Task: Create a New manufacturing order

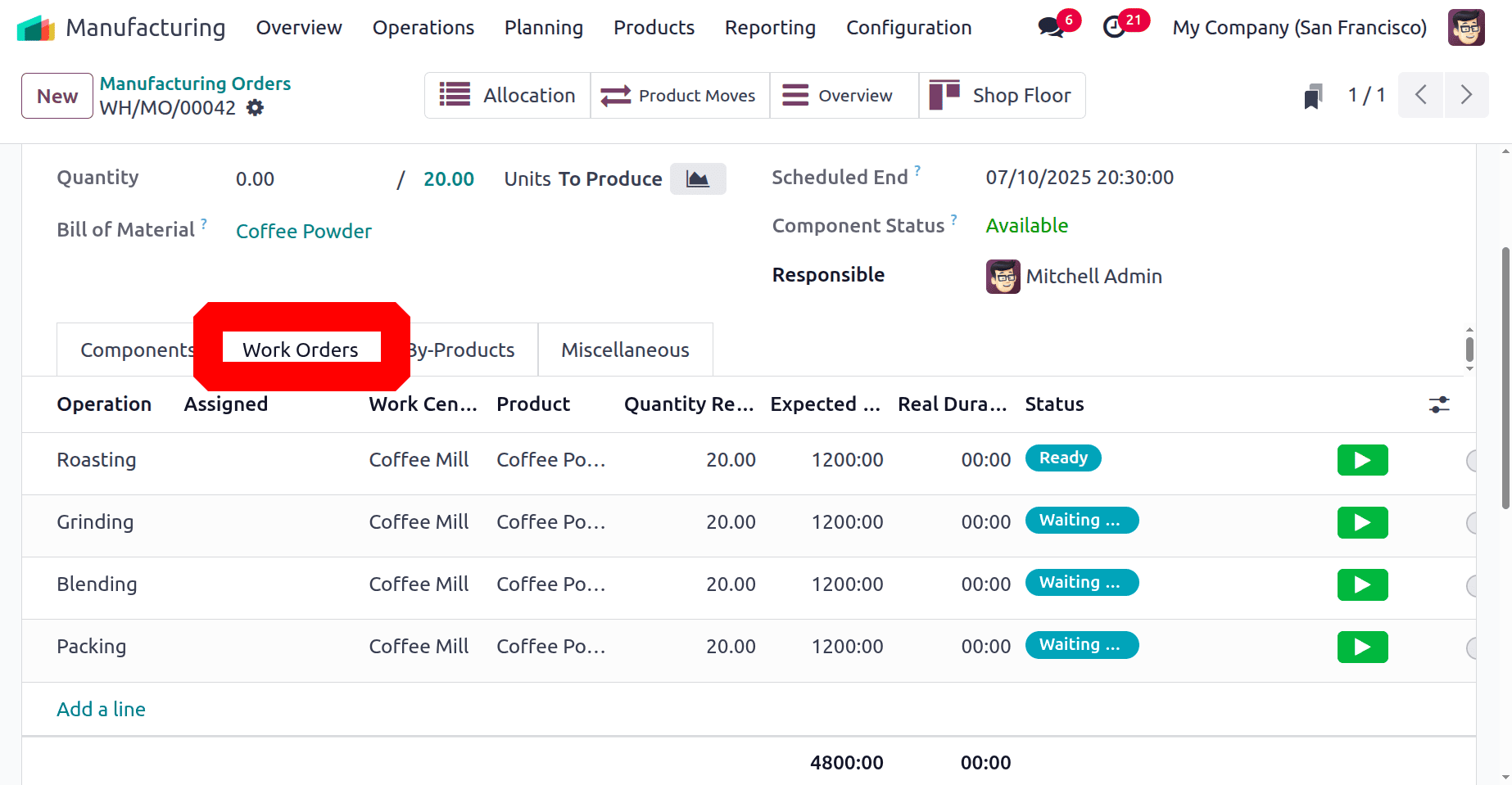Action: click(57, 96)
